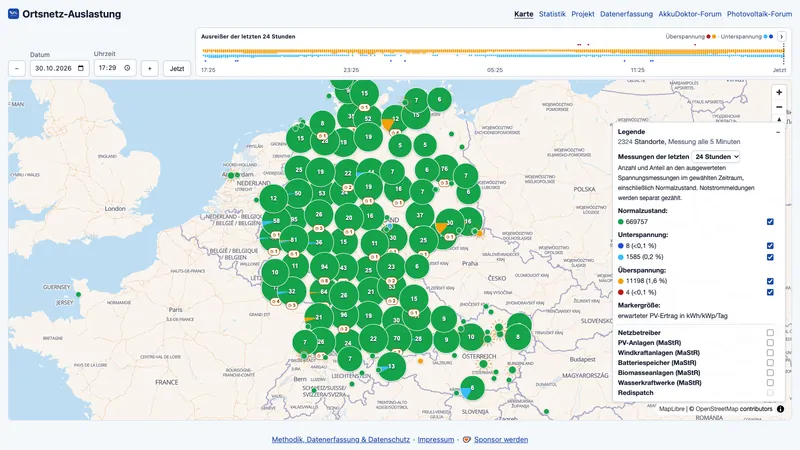800x450 pixels.
Task: Click the cluster marker labeled 52
Action: pyautogui.click(x=368, y=119)
